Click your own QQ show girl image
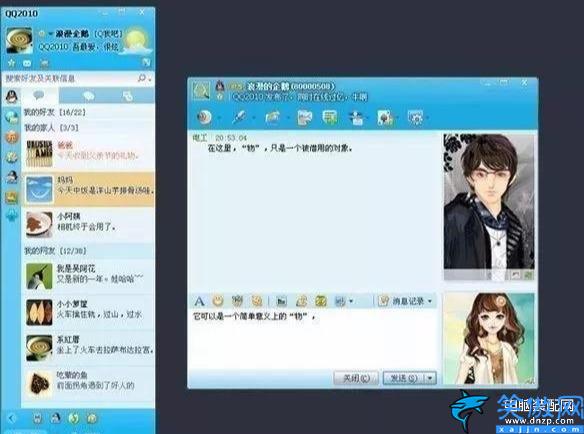Viewport: 584px width, 434px height. pyautogui.click(x=489, y=339)
